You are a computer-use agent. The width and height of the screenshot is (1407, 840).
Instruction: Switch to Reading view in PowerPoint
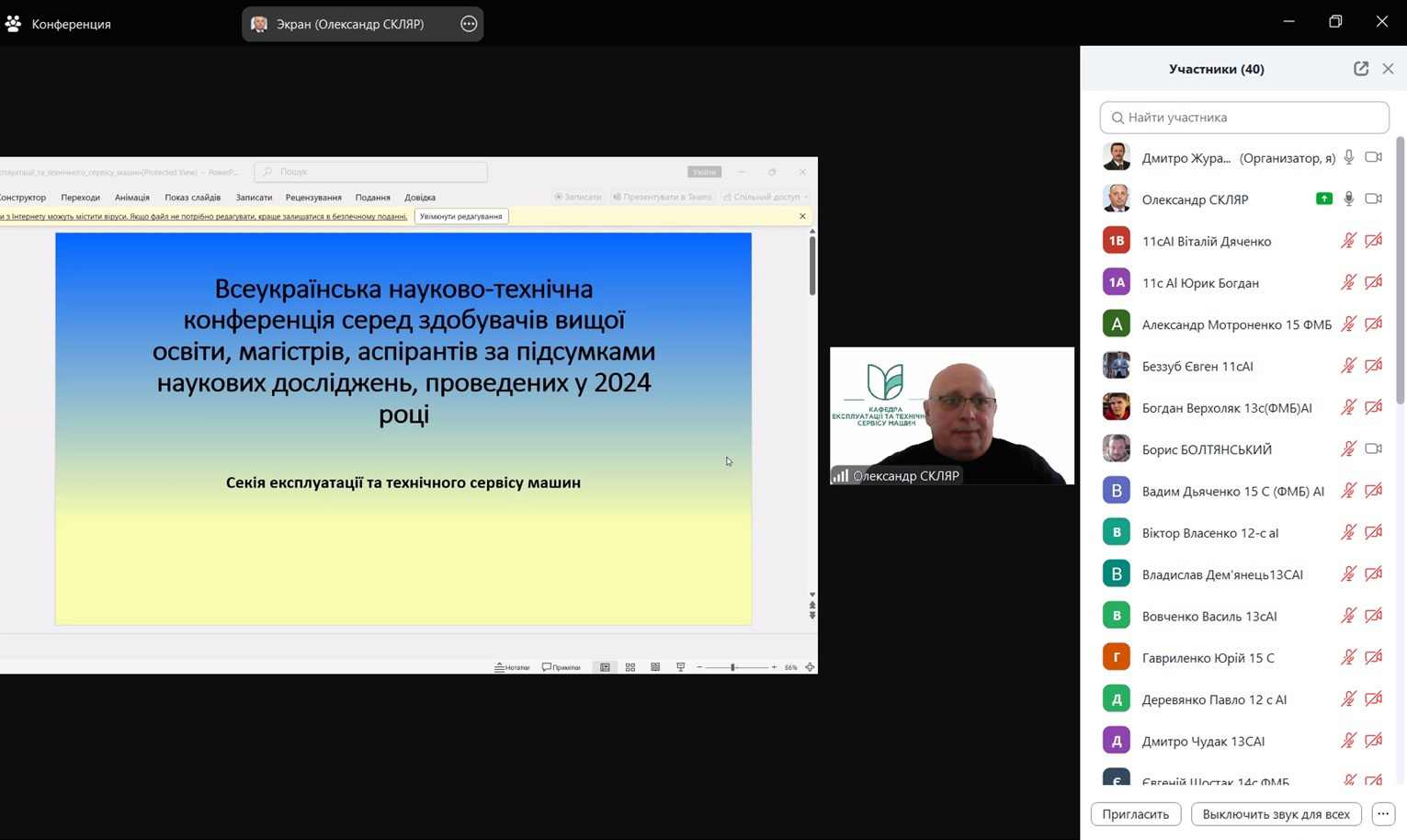click(655, 666)
